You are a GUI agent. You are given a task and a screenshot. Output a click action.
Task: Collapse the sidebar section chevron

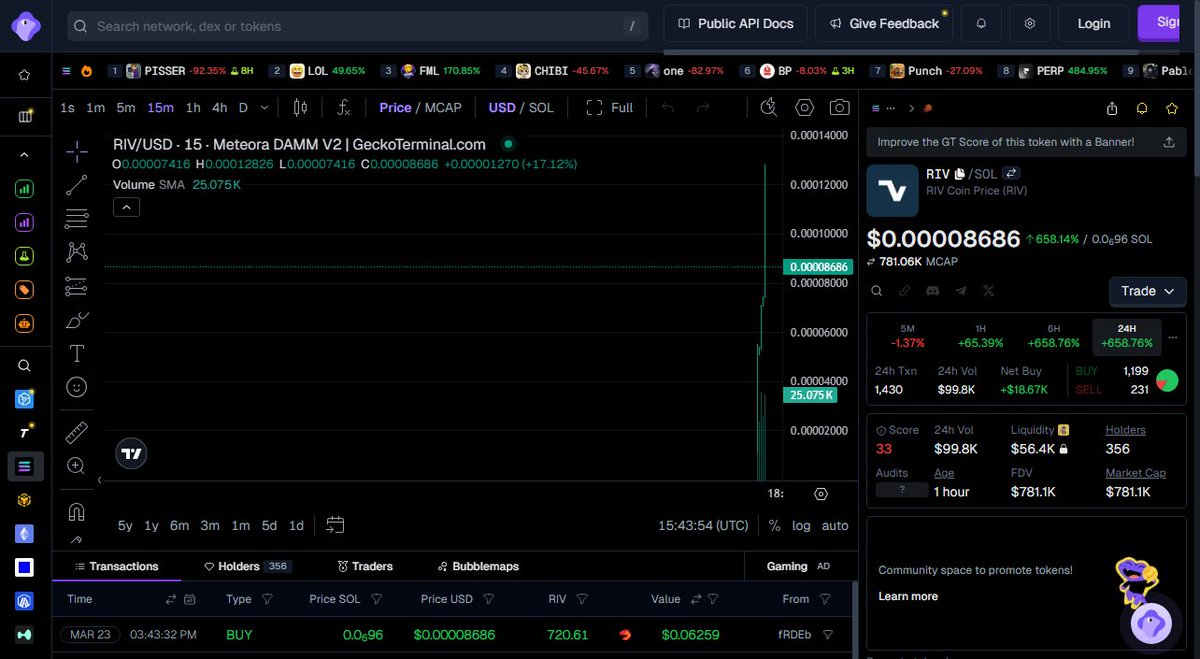pyautogui.click(x=24, y=155)
